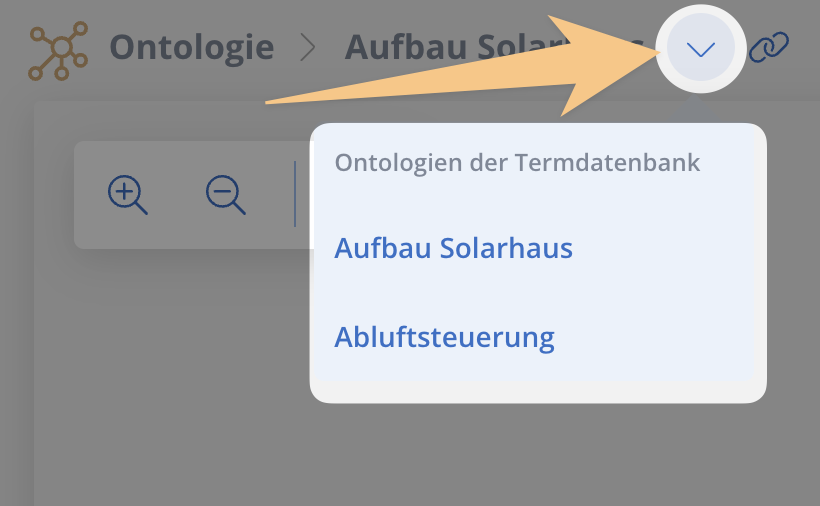
Task: Choose Abluftsteuerung in the ontology list
Action: tap(445, 337)
